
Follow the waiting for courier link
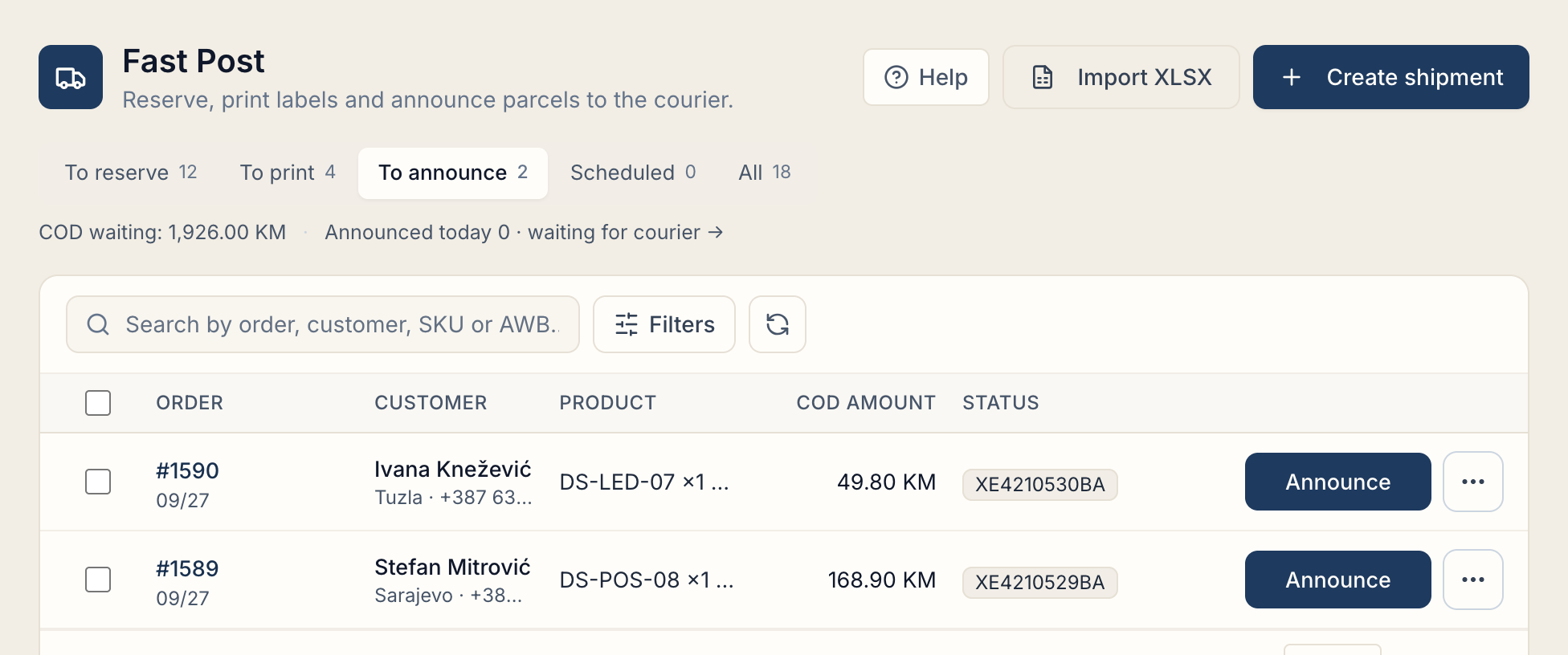coord(626,232)
